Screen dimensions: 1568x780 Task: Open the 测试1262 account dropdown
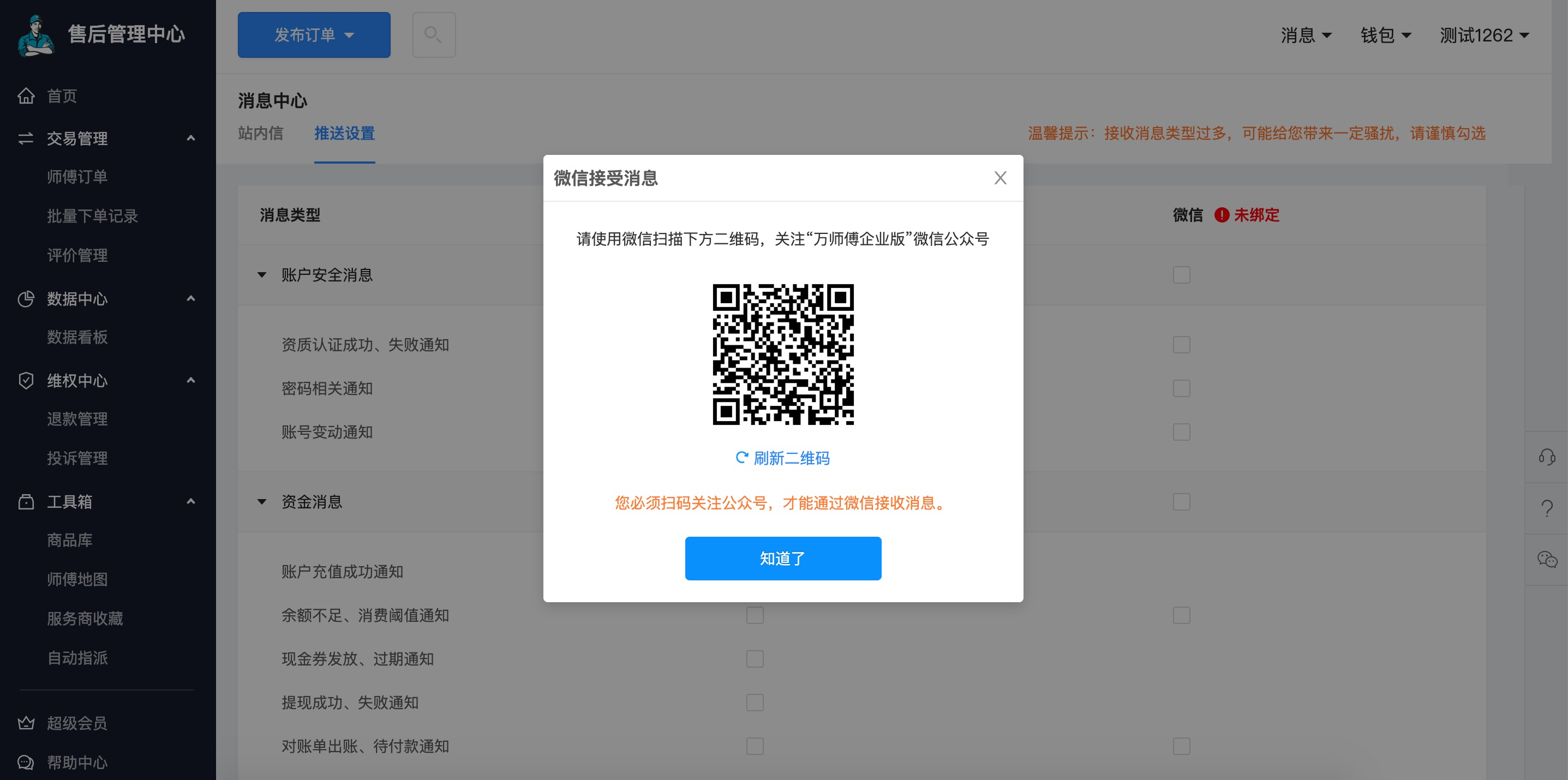tap(1484, 35)
